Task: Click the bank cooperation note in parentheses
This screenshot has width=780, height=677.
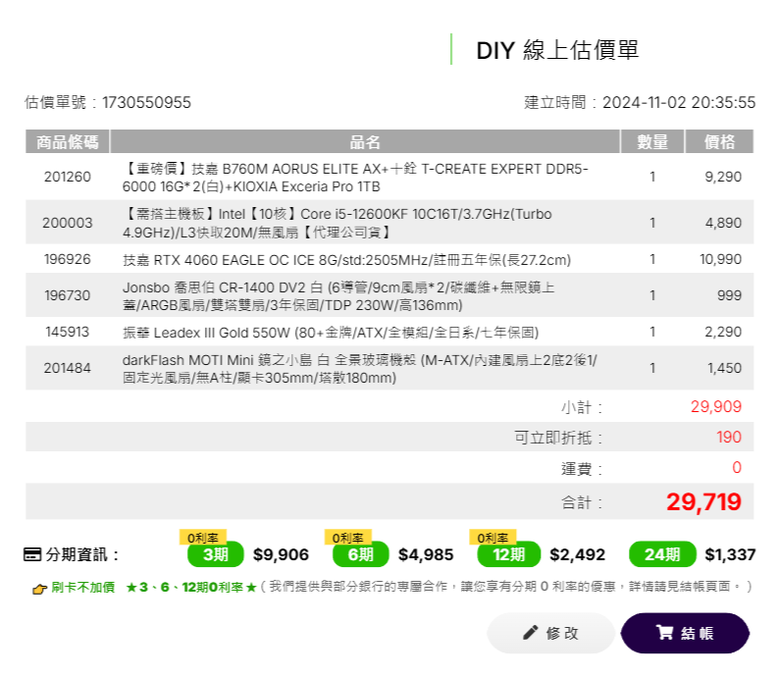Action: click(x=506, y=587)
